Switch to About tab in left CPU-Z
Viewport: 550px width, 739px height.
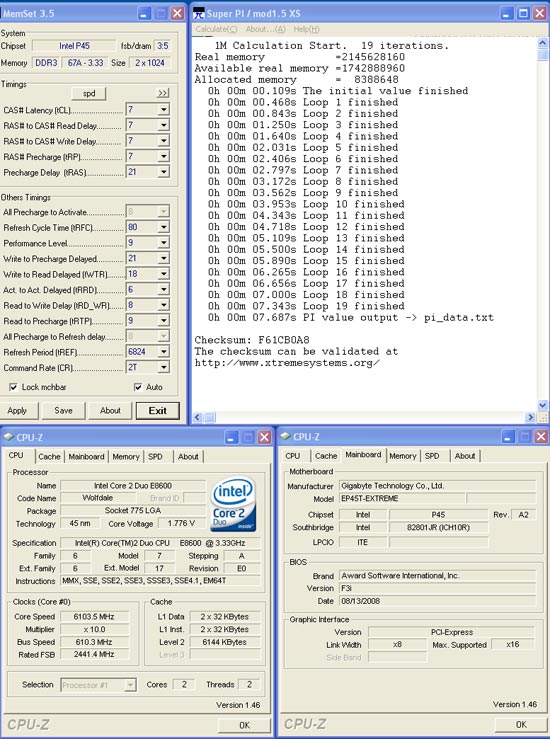click(x=188, y=456)
